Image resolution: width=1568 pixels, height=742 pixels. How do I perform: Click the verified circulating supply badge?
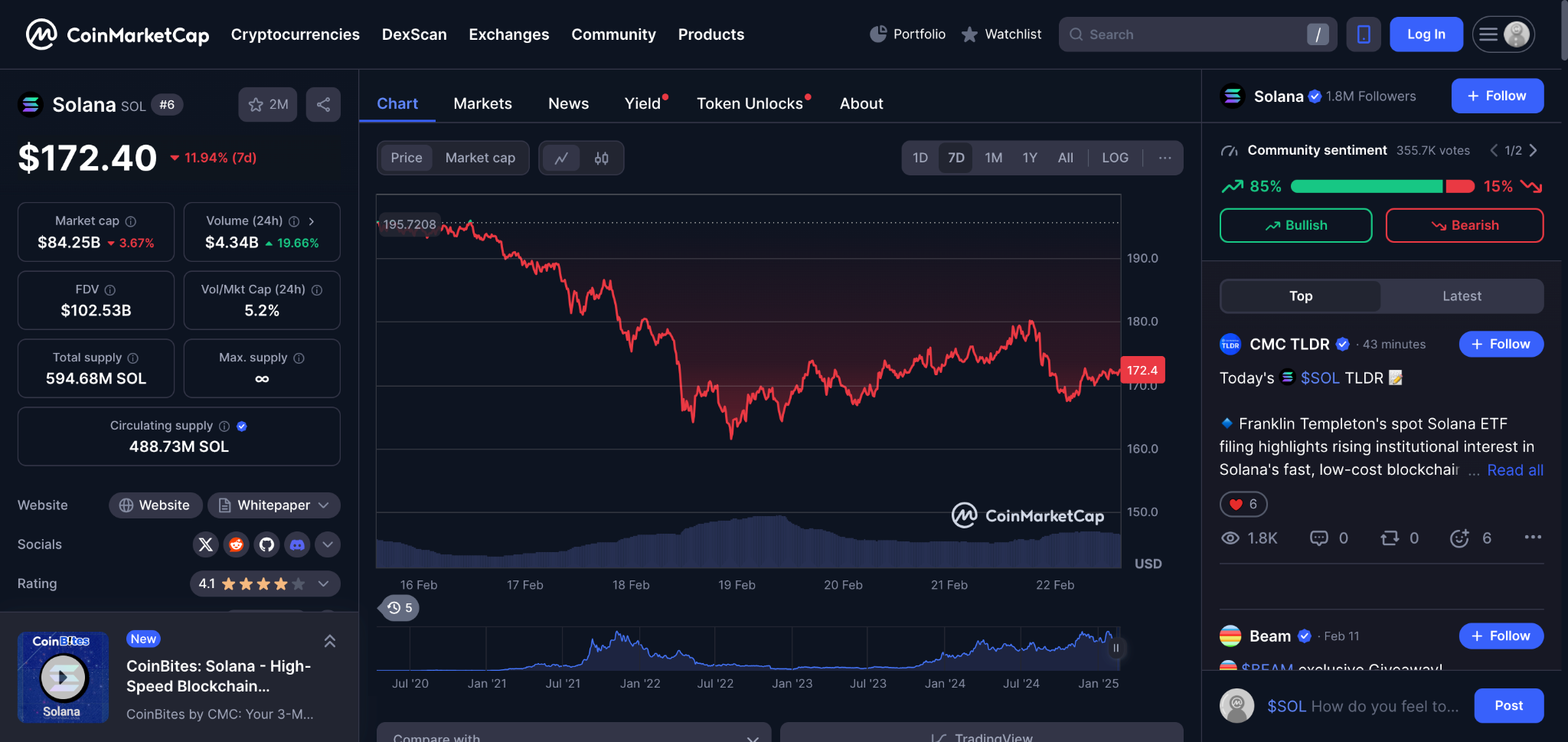coord(242,427)
